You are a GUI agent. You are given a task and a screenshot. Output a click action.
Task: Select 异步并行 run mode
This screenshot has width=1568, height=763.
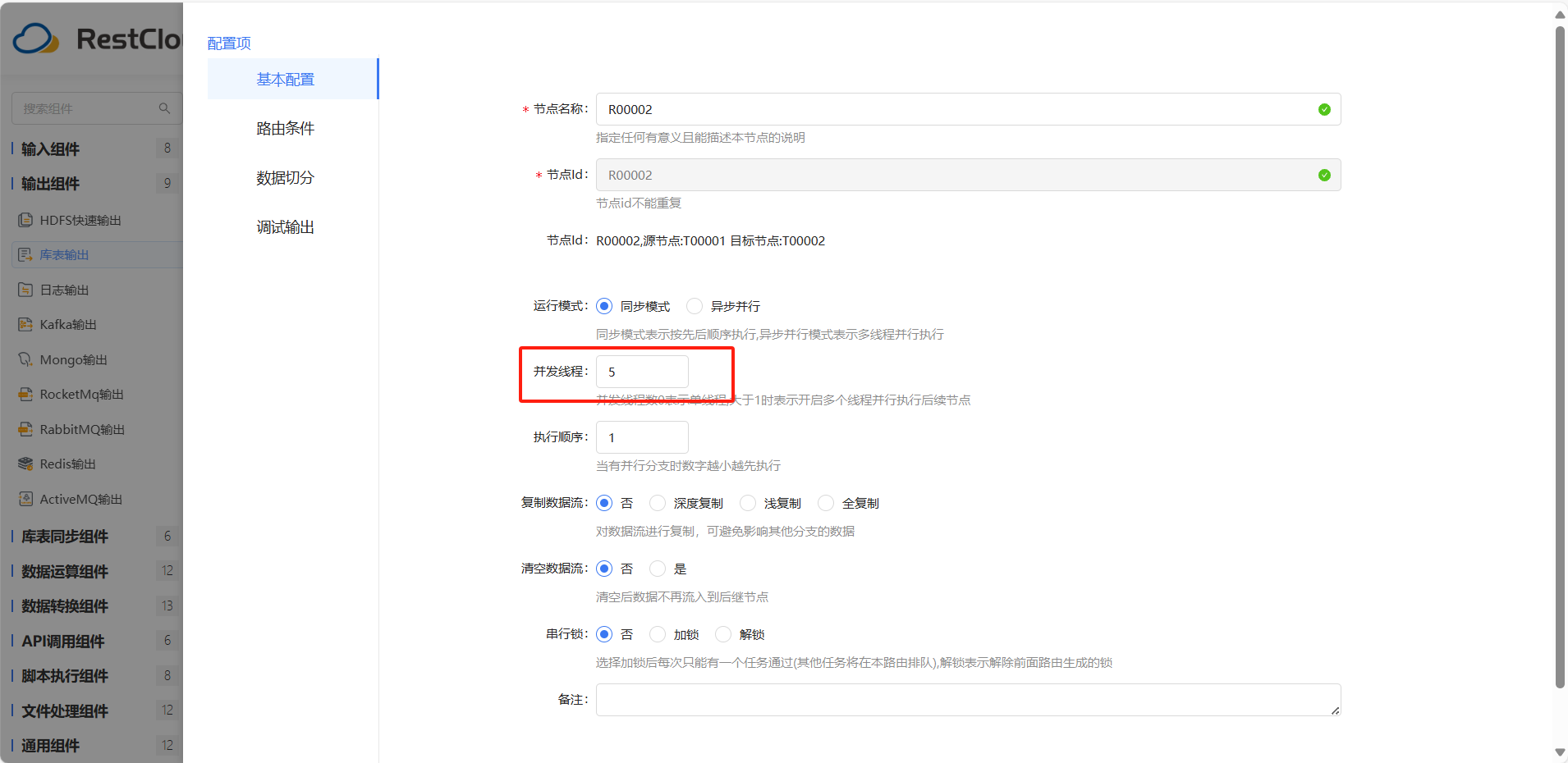coord(695,306)
